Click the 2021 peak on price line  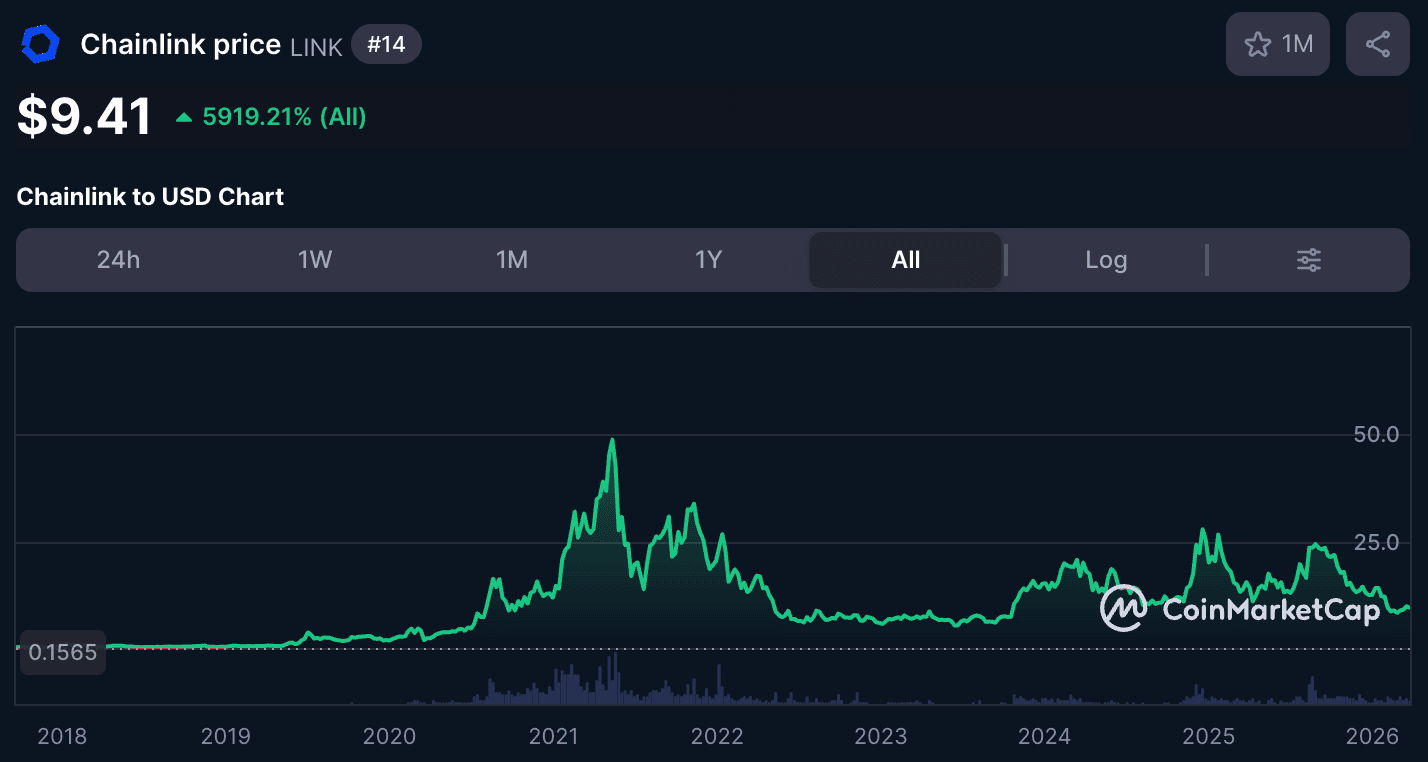612,440
